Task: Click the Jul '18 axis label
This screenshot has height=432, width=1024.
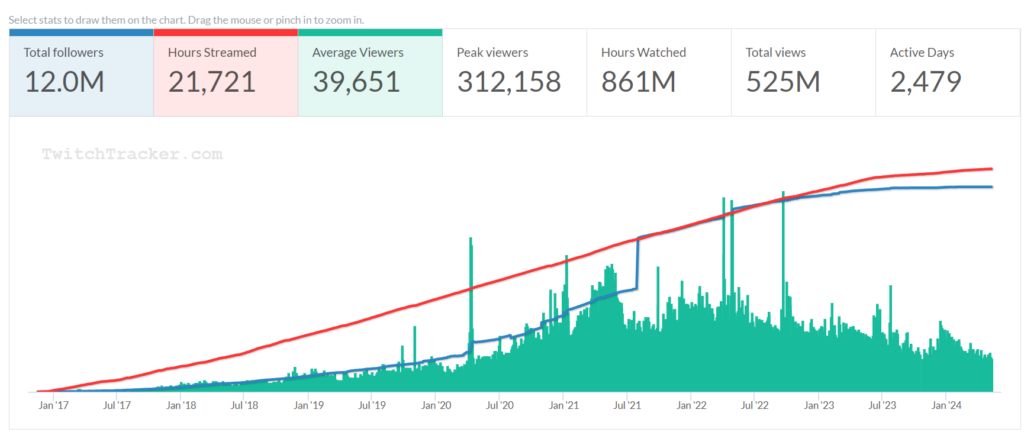Action: (x=245, y=406)
